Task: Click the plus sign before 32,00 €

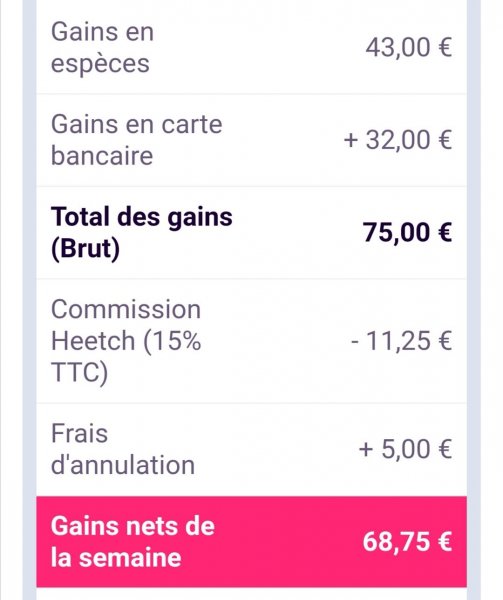Action: coord(350,140)
